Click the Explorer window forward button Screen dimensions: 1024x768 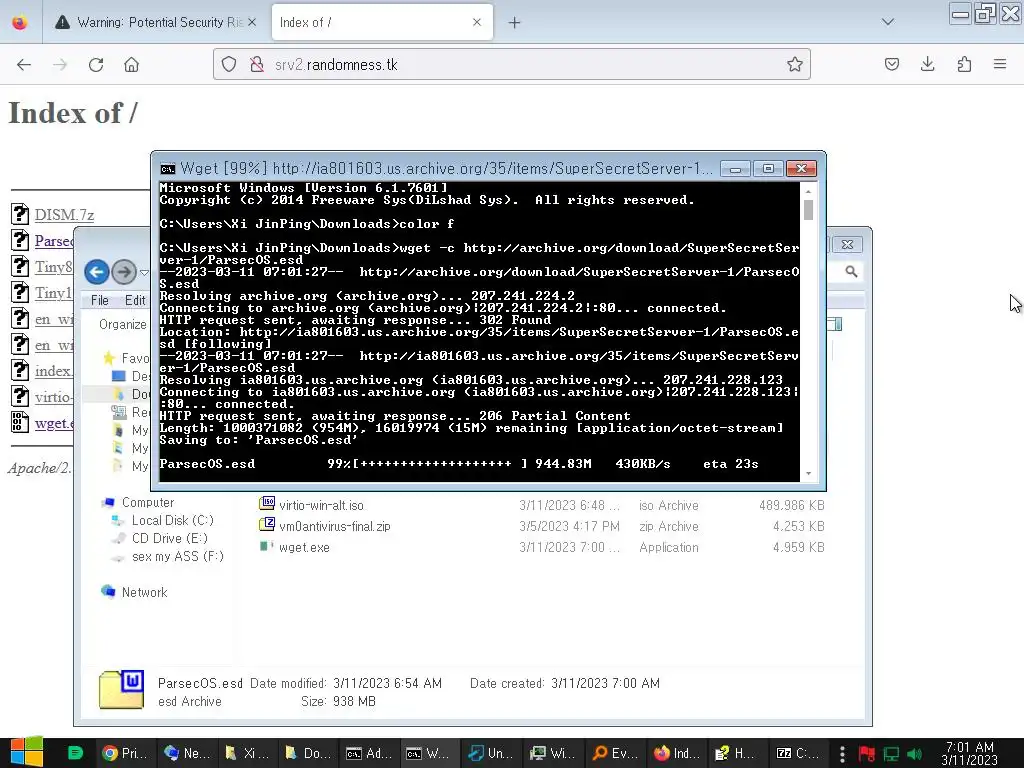(124, 272)
